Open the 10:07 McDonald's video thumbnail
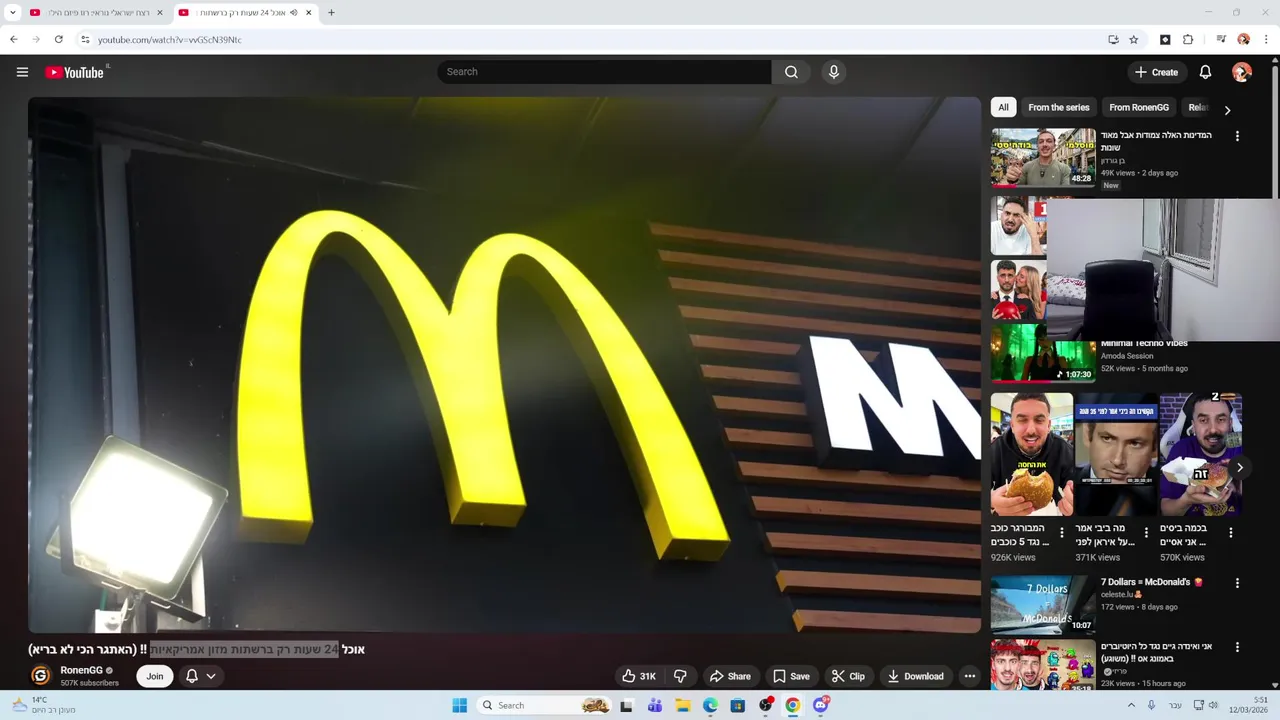This screenshot has height=720, width=1280. (1043, 604)
